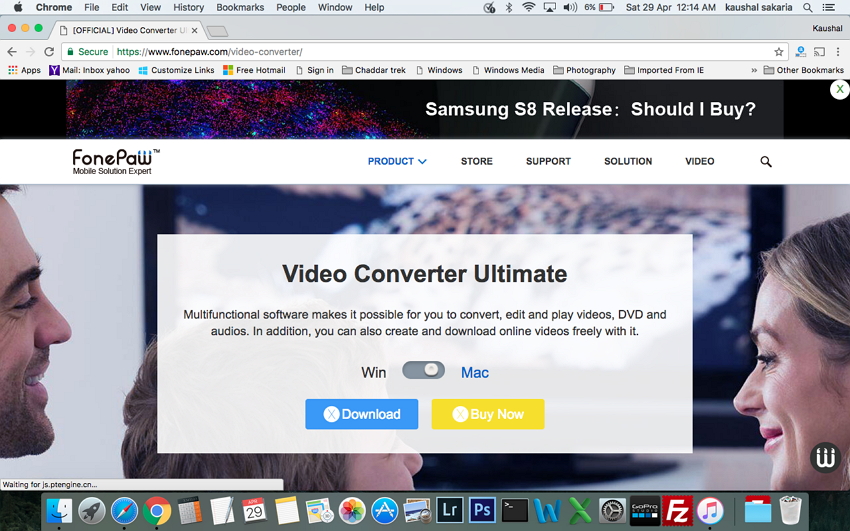Viewport: 850px width, 531px height.
Task: Bookmark this page with the star icon
Action: pos(778,52)
